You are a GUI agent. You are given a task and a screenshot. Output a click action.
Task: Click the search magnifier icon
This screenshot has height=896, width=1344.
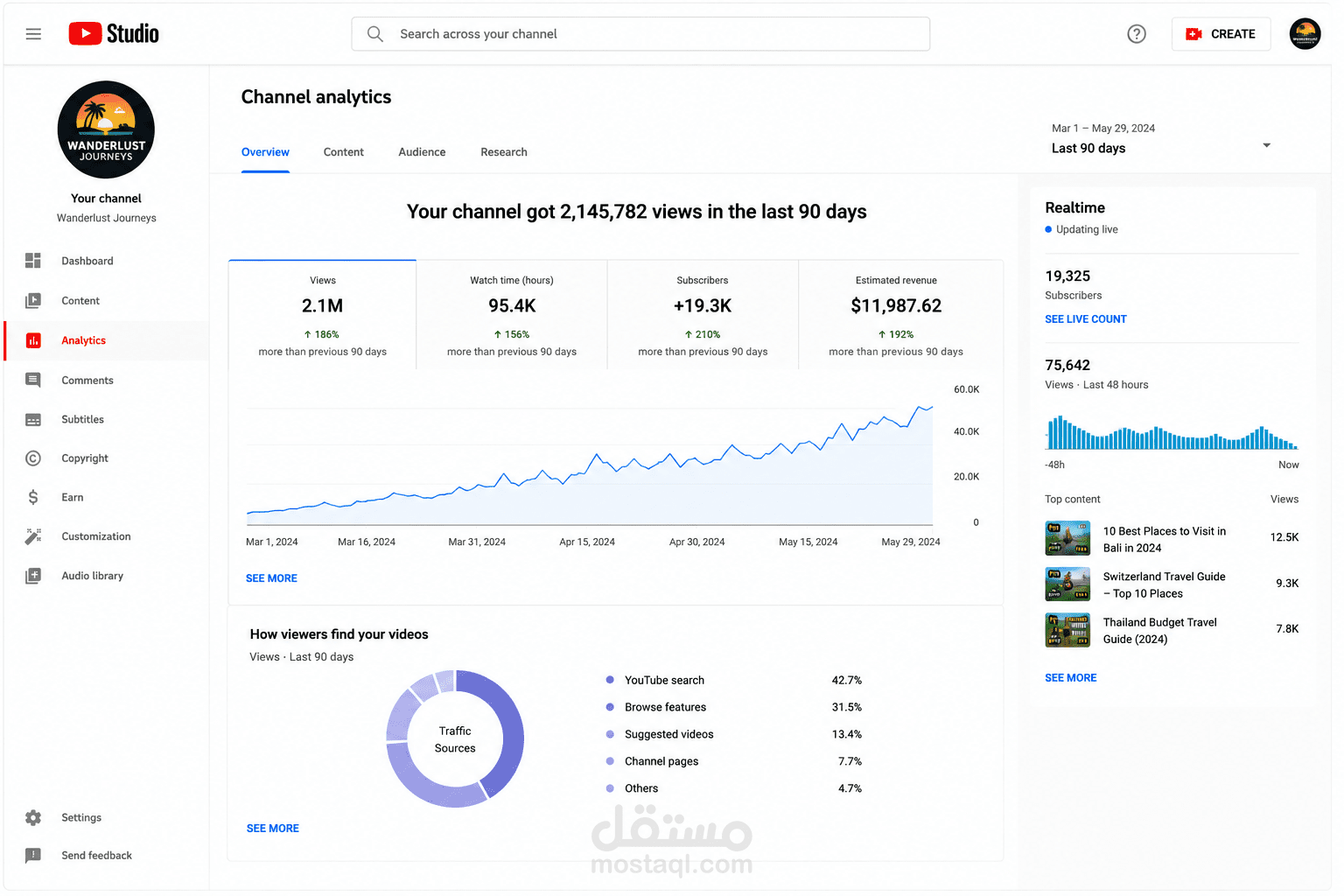point(375,34)
